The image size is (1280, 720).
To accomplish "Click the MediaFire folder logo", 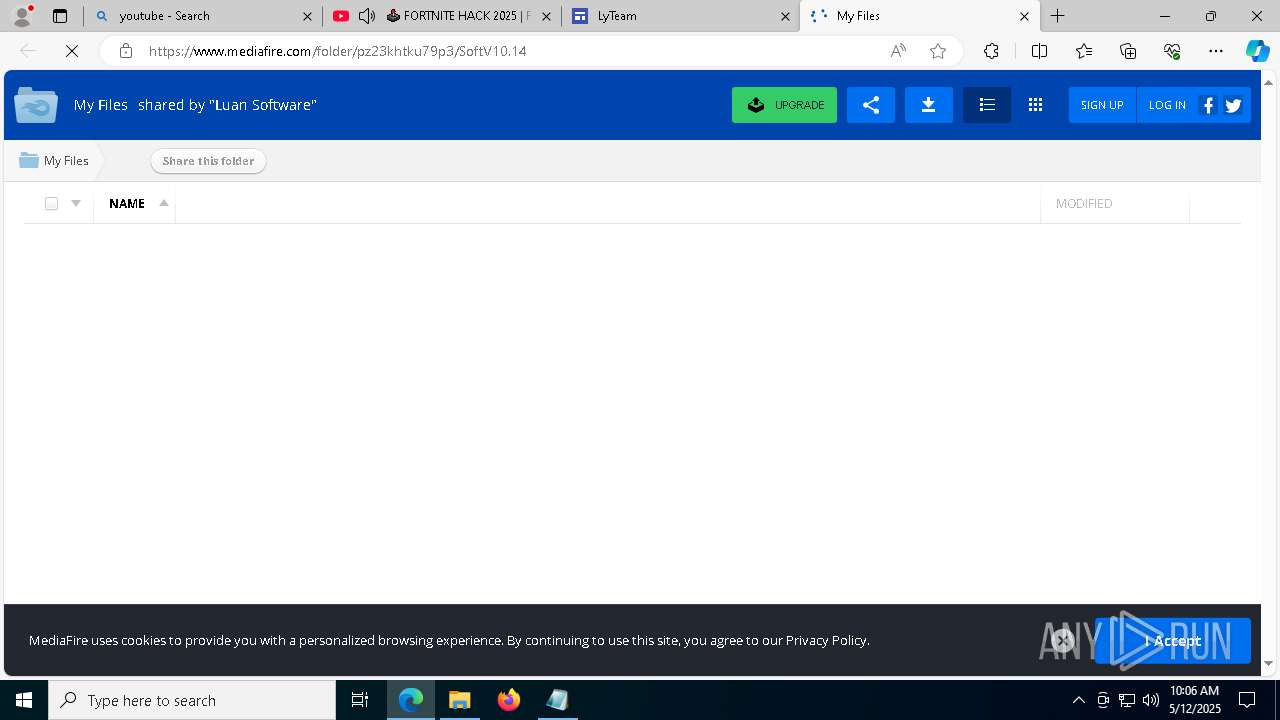I will point(36,104).
